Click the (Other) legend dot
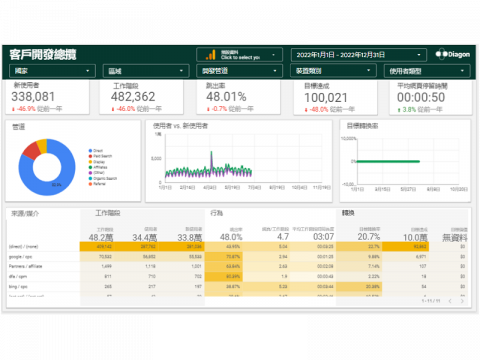 click(x=90, y=173)
